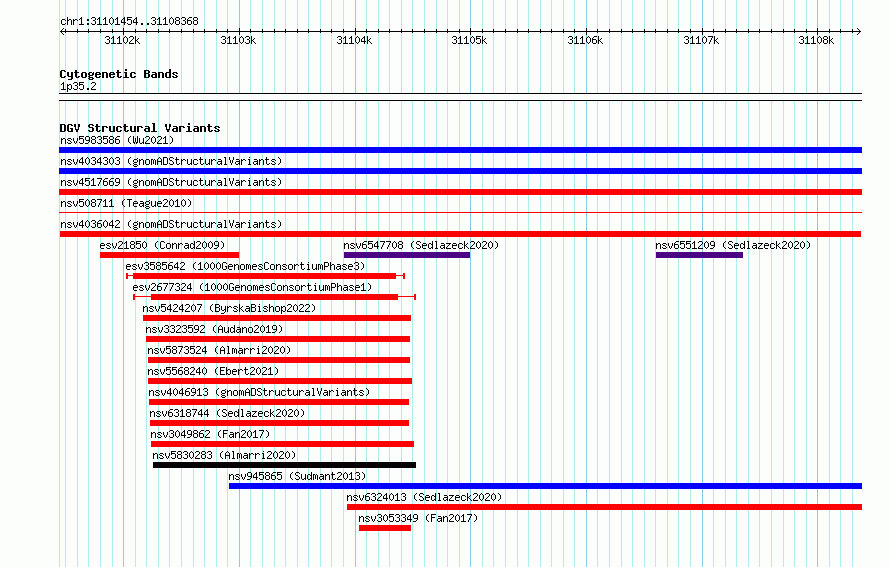Click nsv5424207 (ByrskaBishop2022) label
This screenshot has width=890, height=567.
[229, 308]
